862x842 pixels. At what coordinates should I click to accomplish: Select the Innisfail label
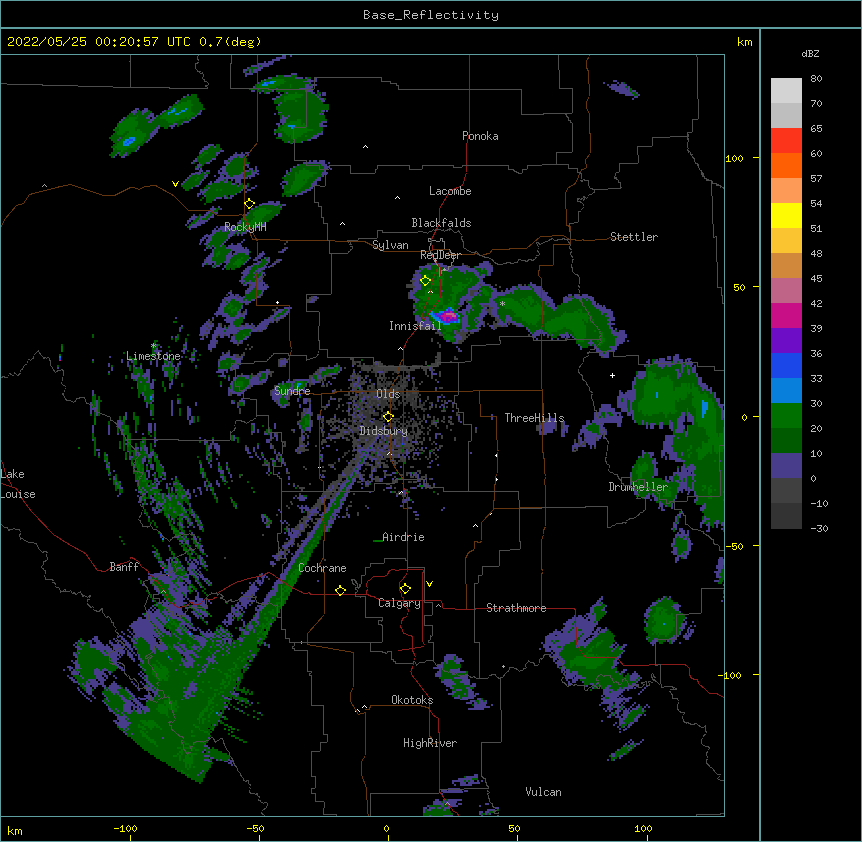tap(415, 326)
